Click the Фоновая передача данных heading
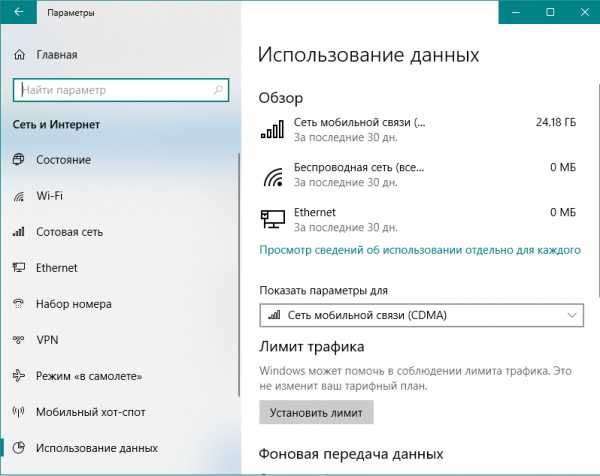600x476 pixels. point(351,454)
